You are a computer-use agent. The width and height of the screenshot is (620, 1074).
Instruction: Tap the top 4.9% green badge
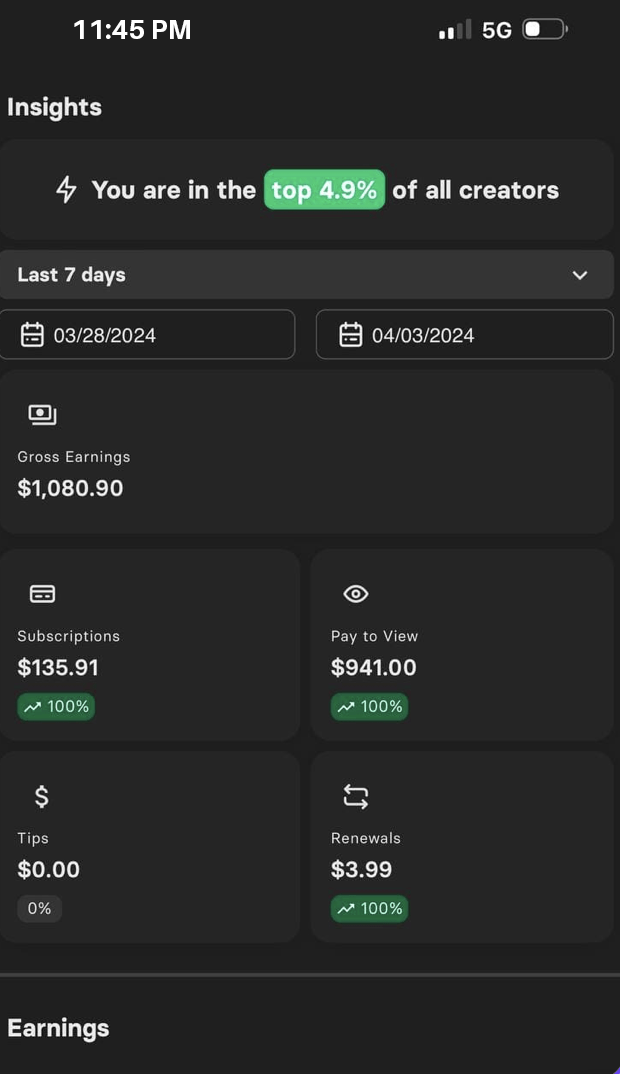tap(324, 190)
